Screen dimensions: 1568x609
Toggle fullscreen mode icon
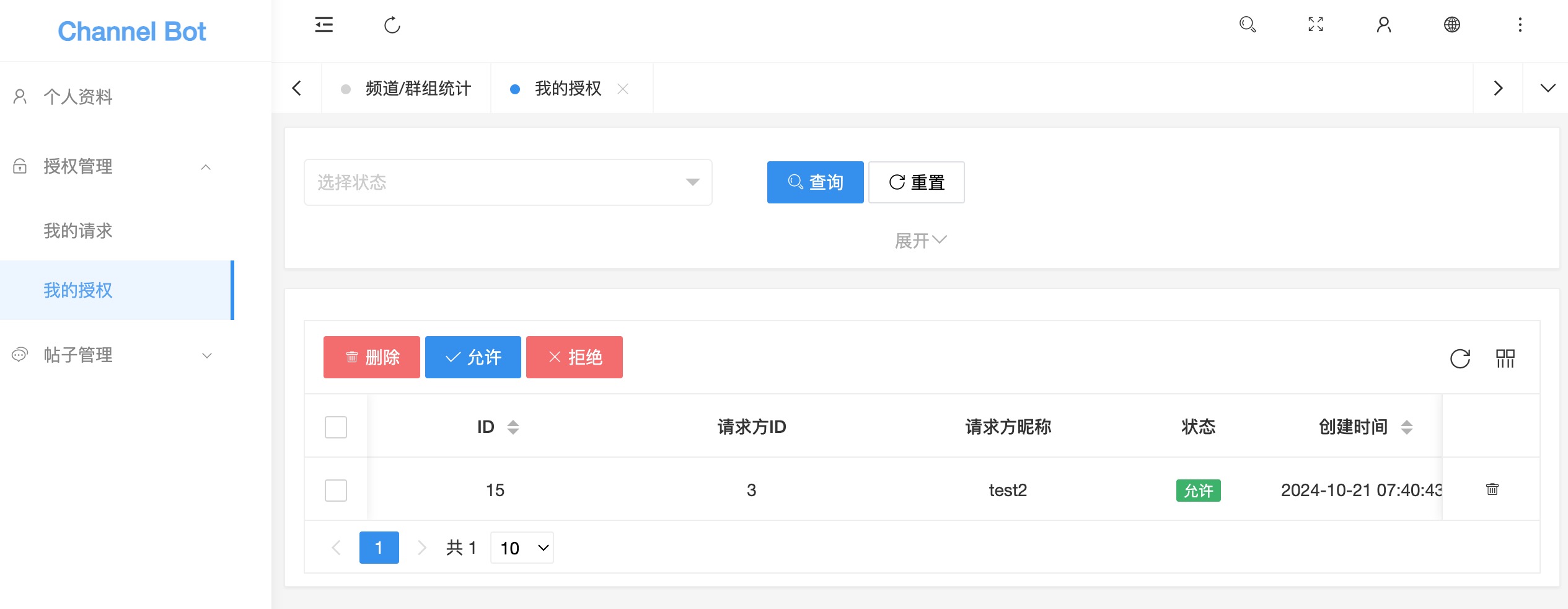1315,25
